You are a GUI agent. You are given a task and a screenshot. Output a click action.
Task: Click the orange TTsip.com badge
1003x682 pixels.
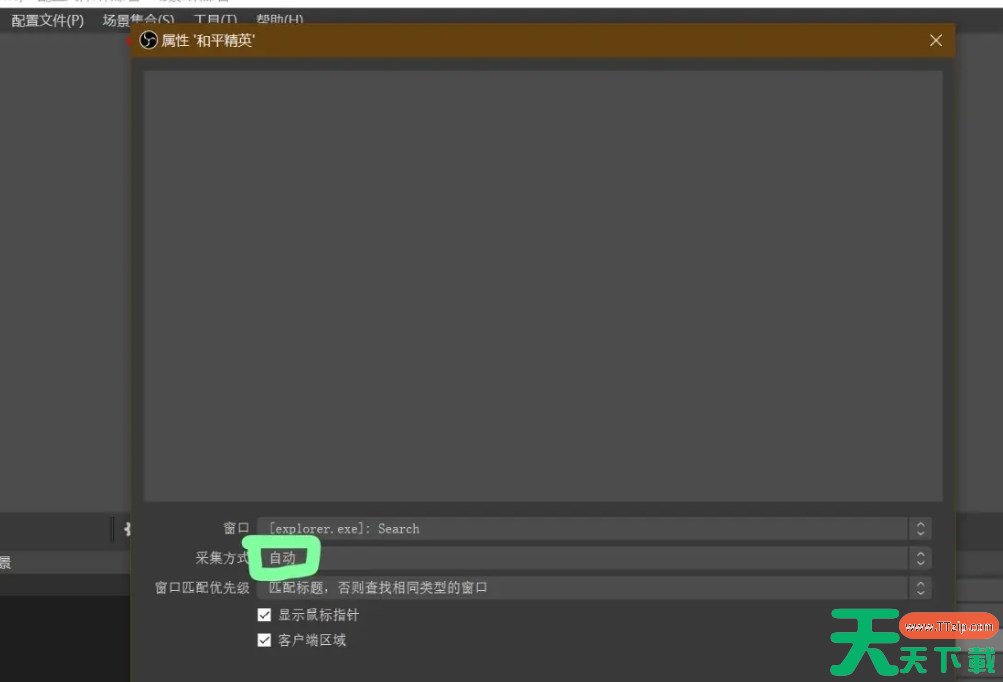948,627
